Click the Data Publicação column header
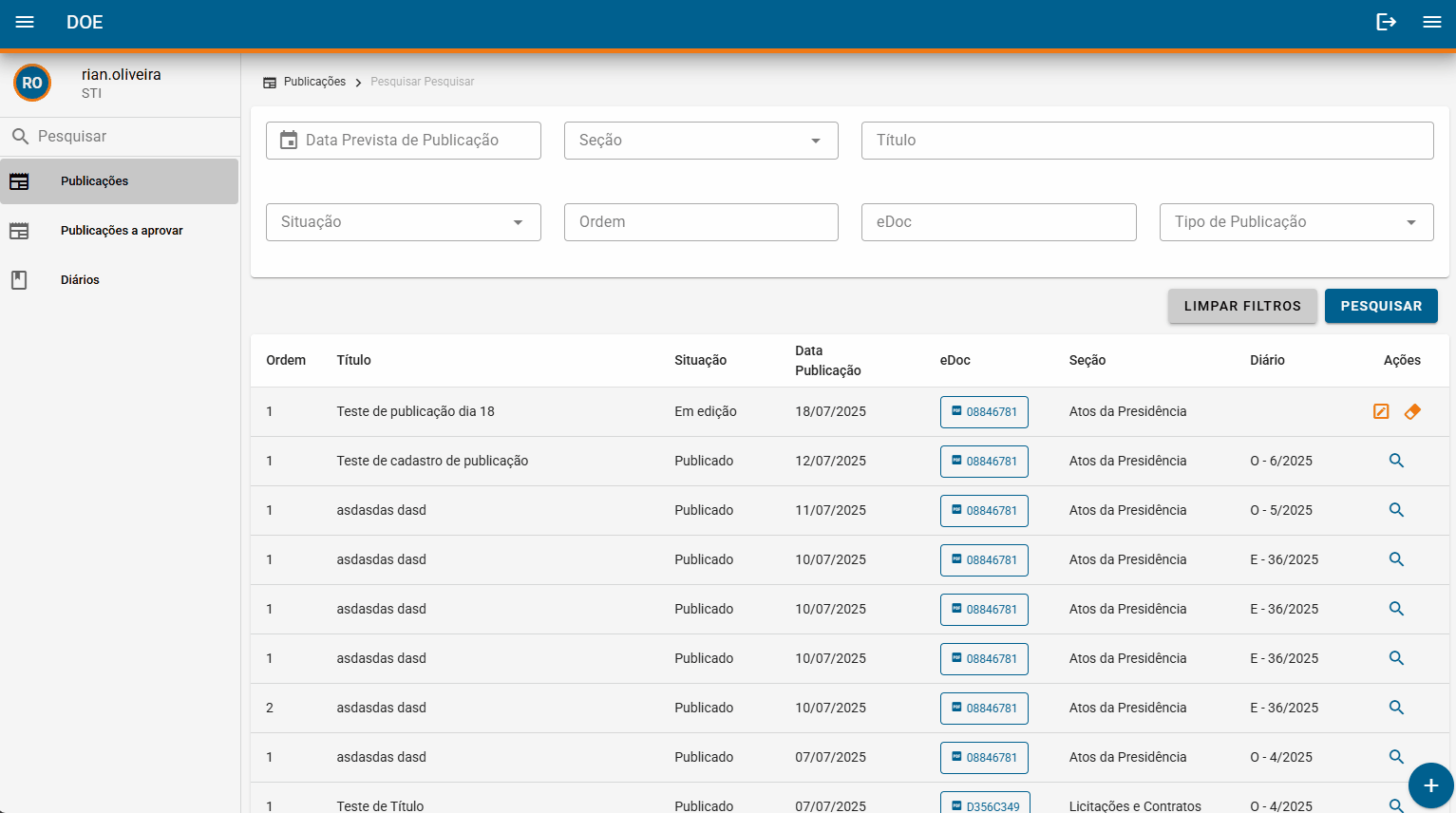Viewport: 1456px width, 813px height. coord(828,361)
